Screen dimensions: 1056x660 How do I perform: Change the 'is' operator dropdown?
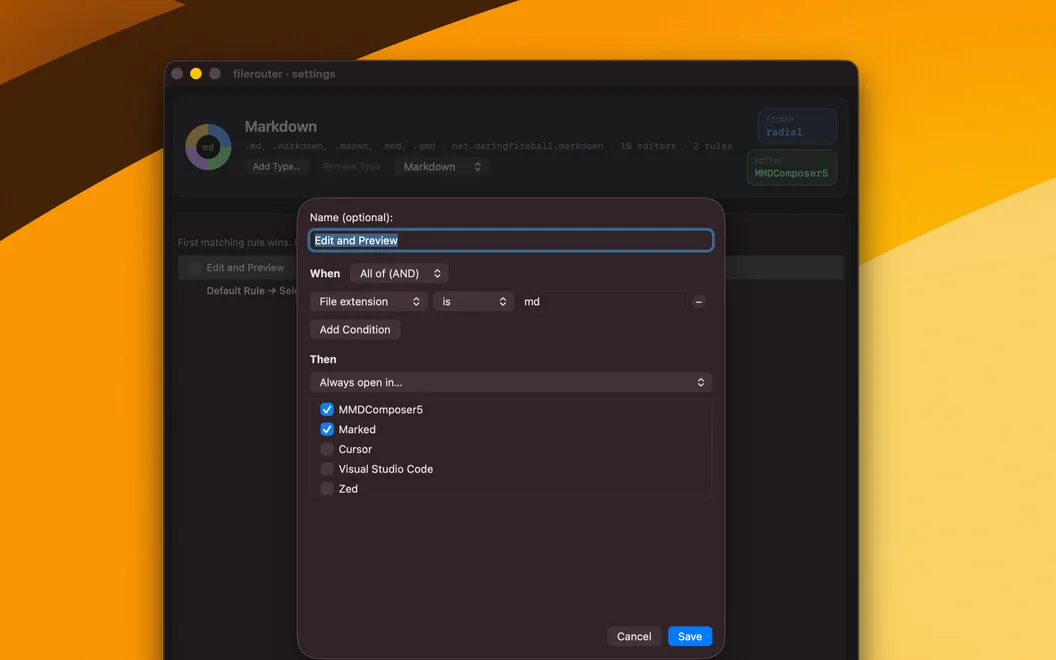[x=473, y=302]
